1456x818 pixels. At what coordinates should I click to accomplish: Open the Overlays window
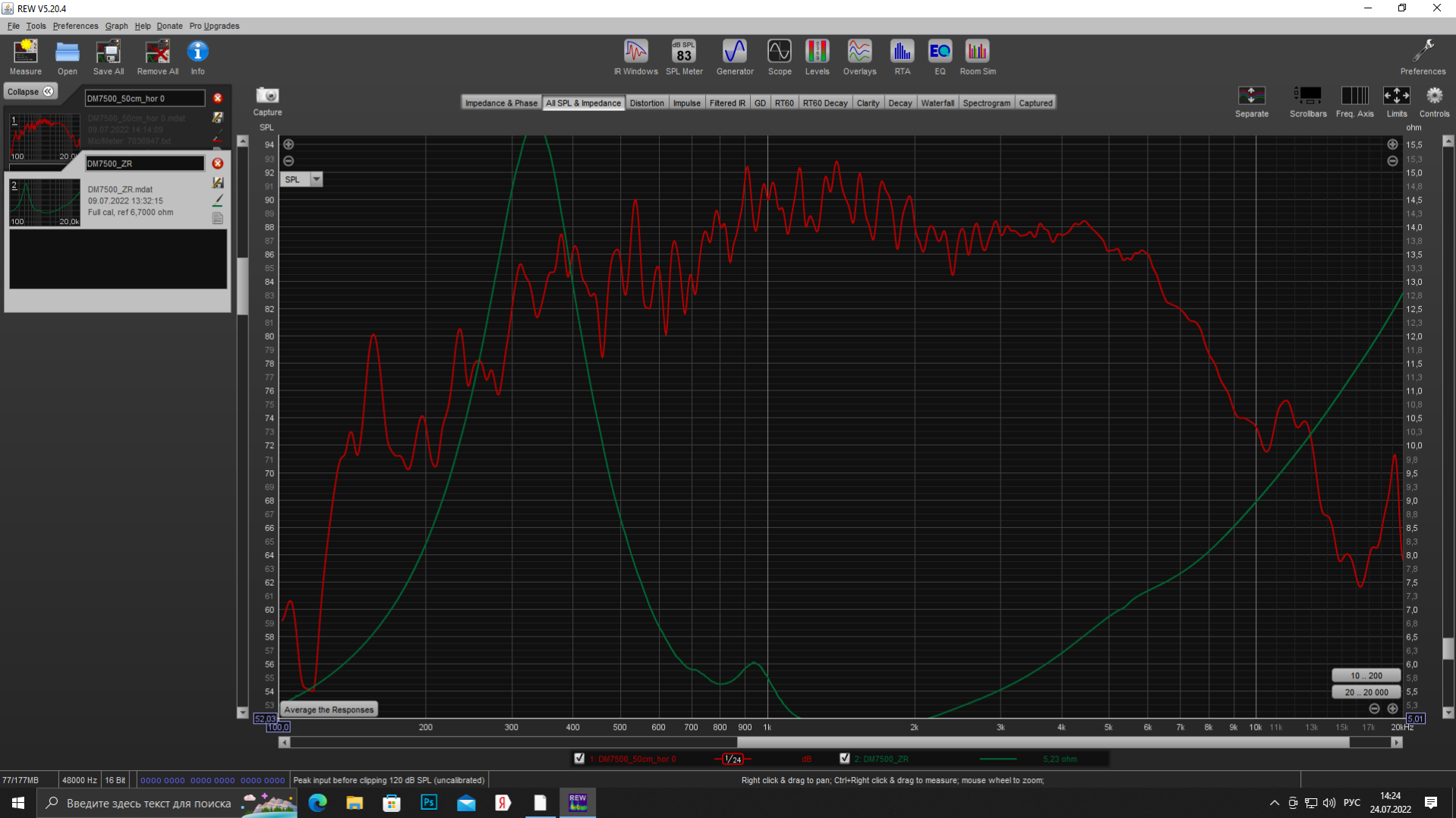point(859,58)
